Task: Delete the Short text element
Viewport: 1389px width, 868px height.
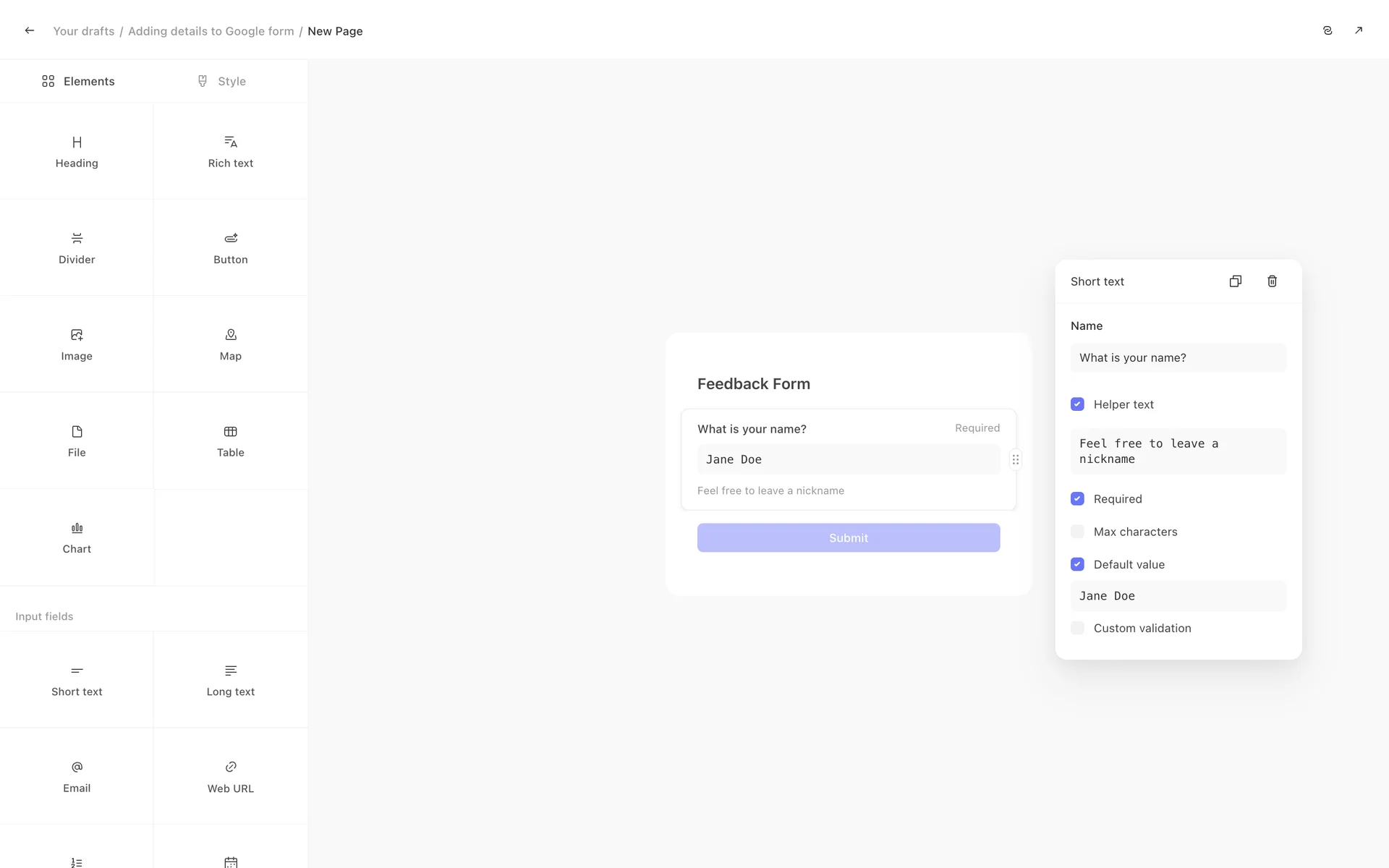Action: click(x=1272, y=281)
